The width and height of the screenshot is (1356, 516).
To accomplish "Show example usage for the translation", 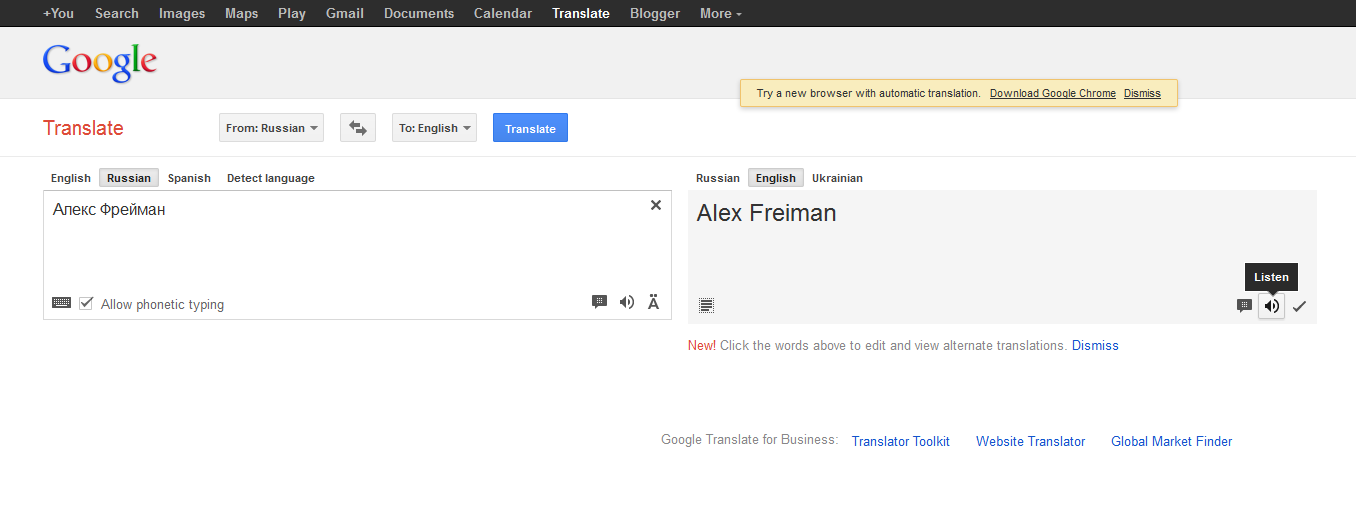I will click(1244, 306).
